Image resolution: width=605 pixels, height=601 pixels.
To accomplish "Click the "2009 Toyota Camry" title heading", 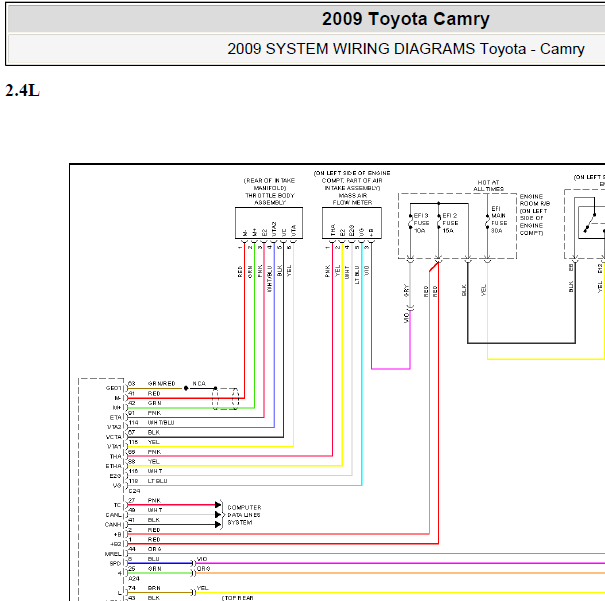I will click(x=406, y=19).
